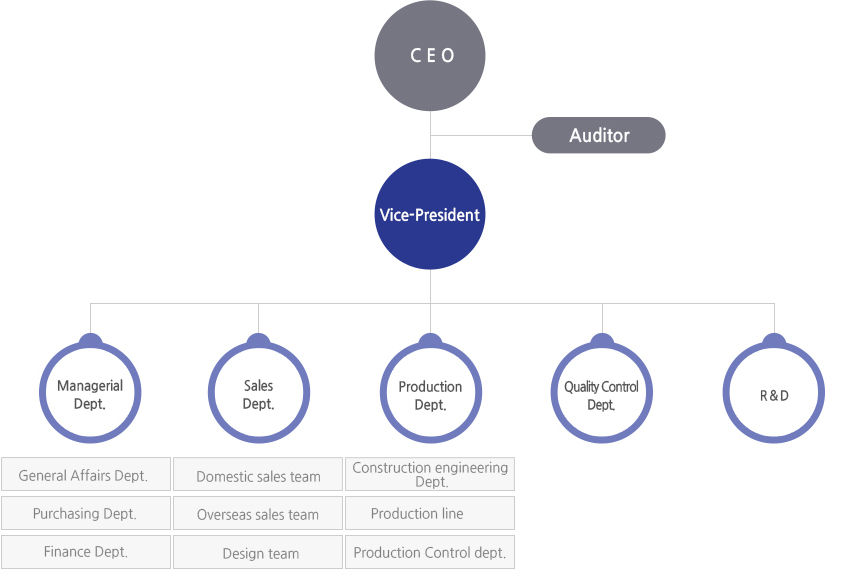Select the Quality Control Dept. circle
This screenshot has height=579, width=861.
click(x=602, y=392)
